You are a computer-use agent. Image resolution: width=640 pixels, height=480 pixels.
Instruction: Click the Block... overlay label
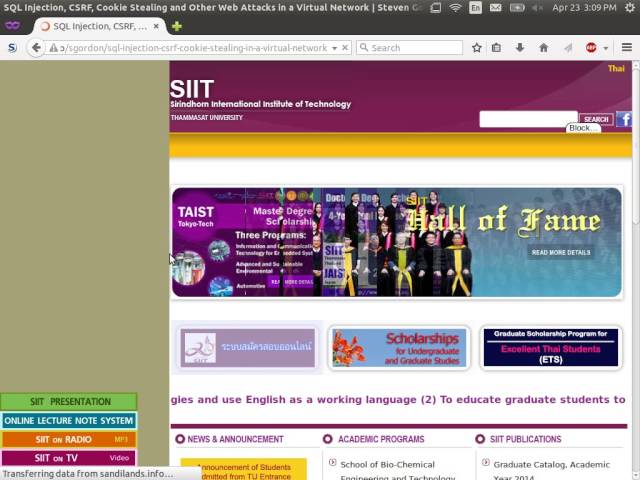click(583, 128)
